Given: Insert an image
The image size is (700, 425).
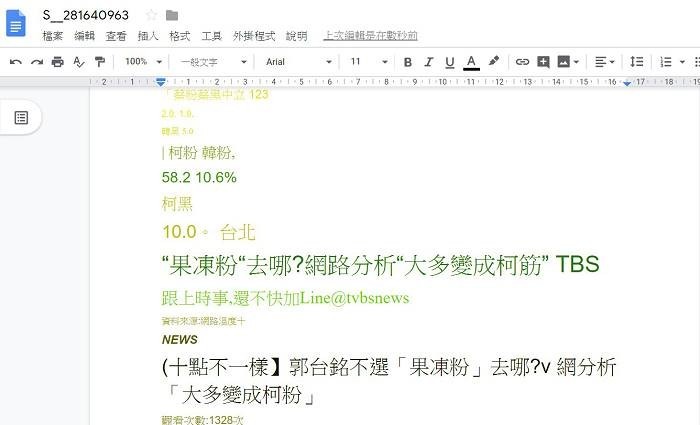Looking at the screenshot, I should coord(563,62).
